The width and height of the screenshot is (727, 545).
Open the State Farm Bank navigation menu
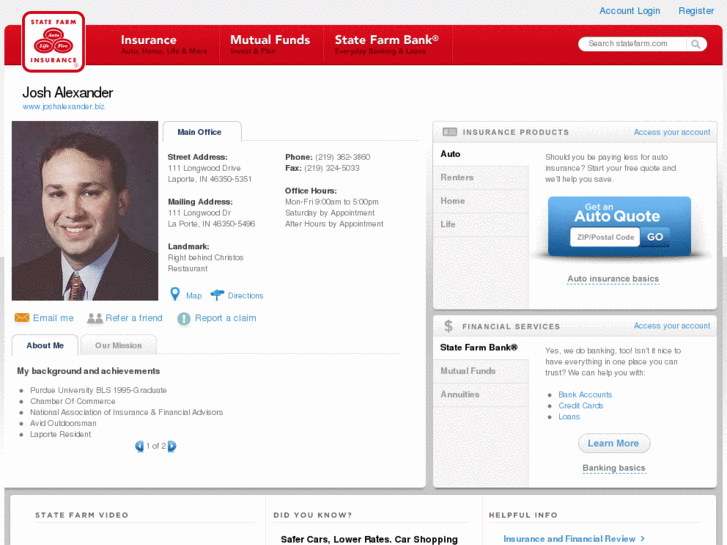(x=387, y=45)
